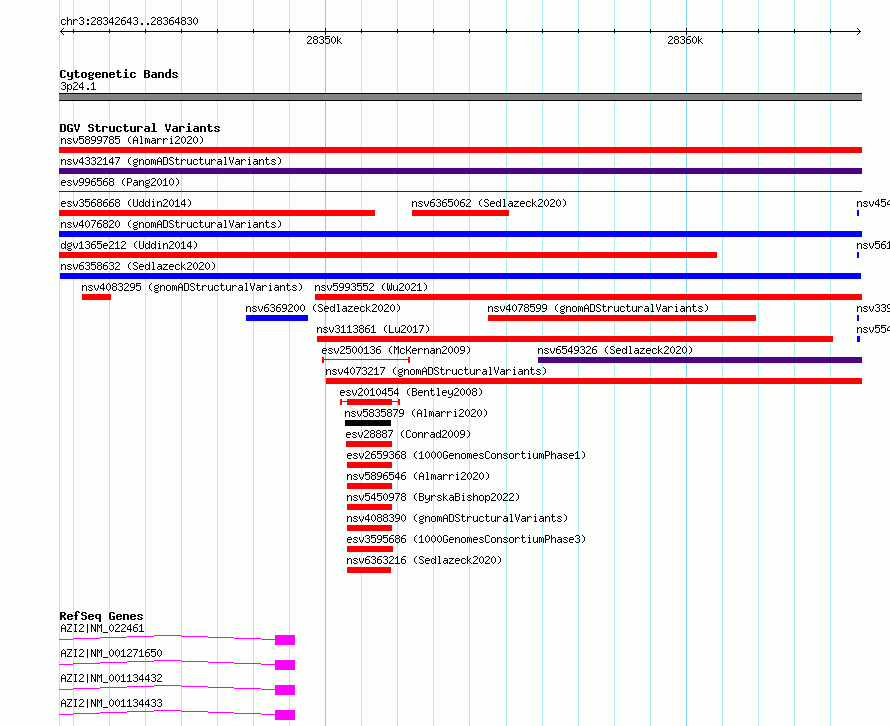Click the right arrow of the ruler

[858, 32]
